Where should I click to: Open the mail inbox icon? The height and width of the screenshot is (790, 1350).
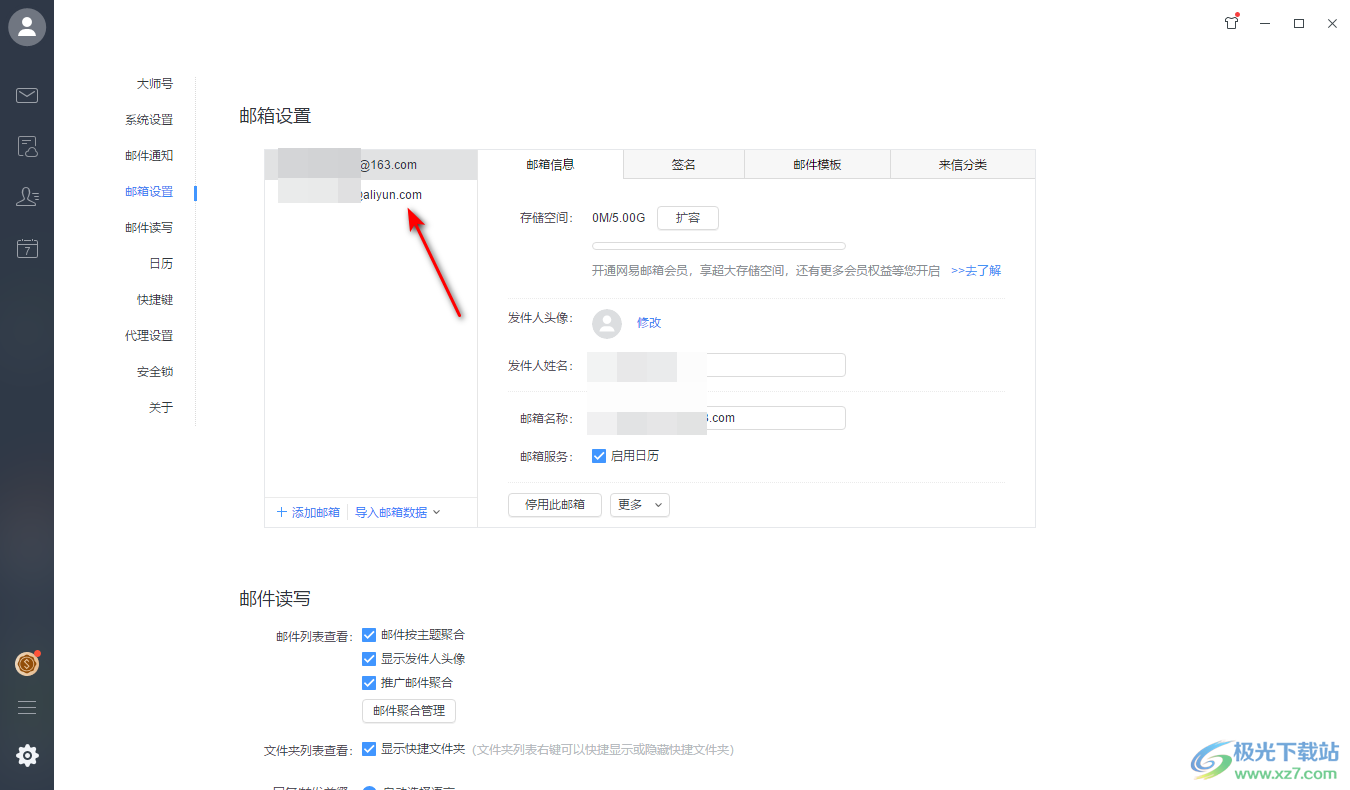(x=27, y=96)
